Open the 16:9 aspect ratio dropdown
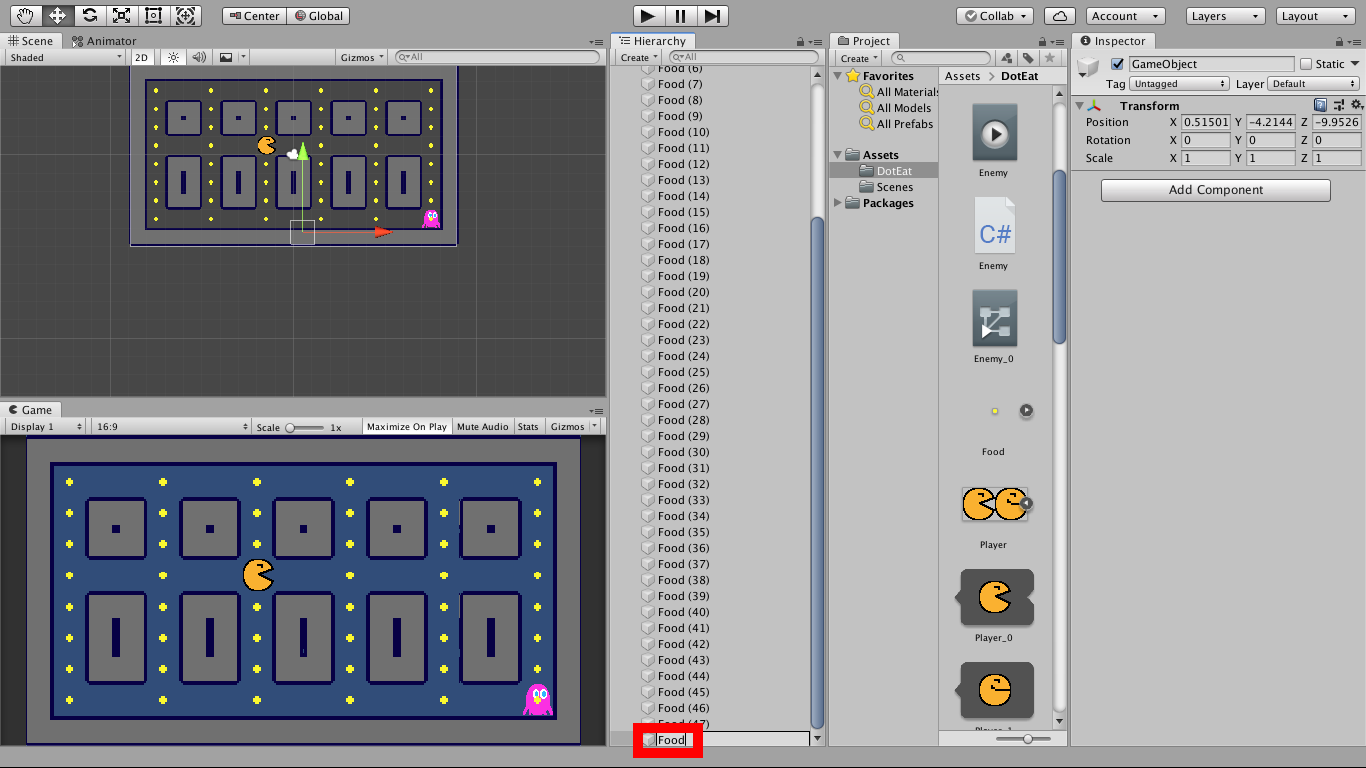This screenshot has height=768, width=1366. (x=171, y=427)
